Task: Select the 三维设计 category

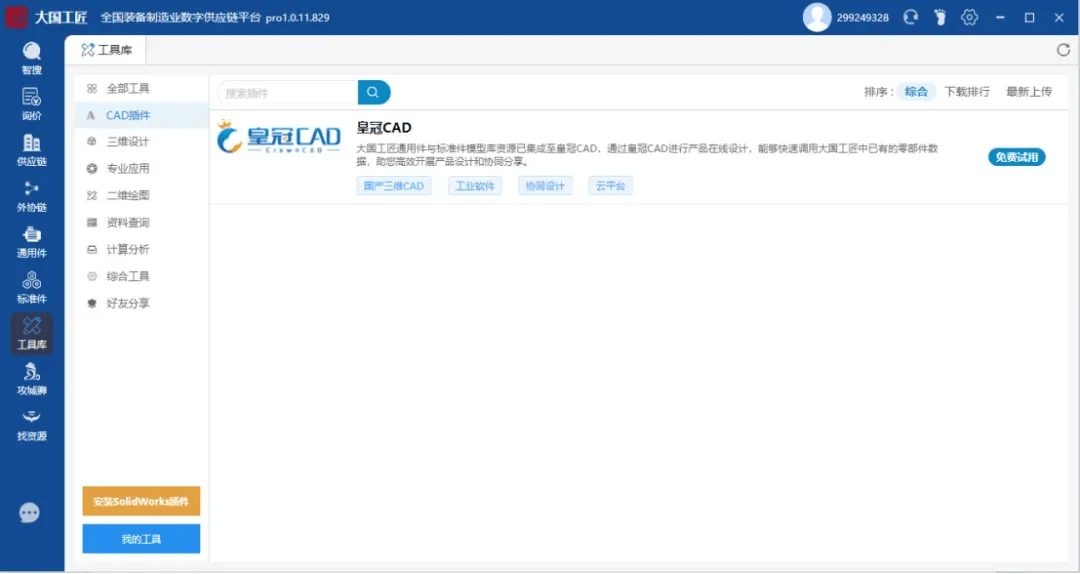Action: (x=127, y=142)
